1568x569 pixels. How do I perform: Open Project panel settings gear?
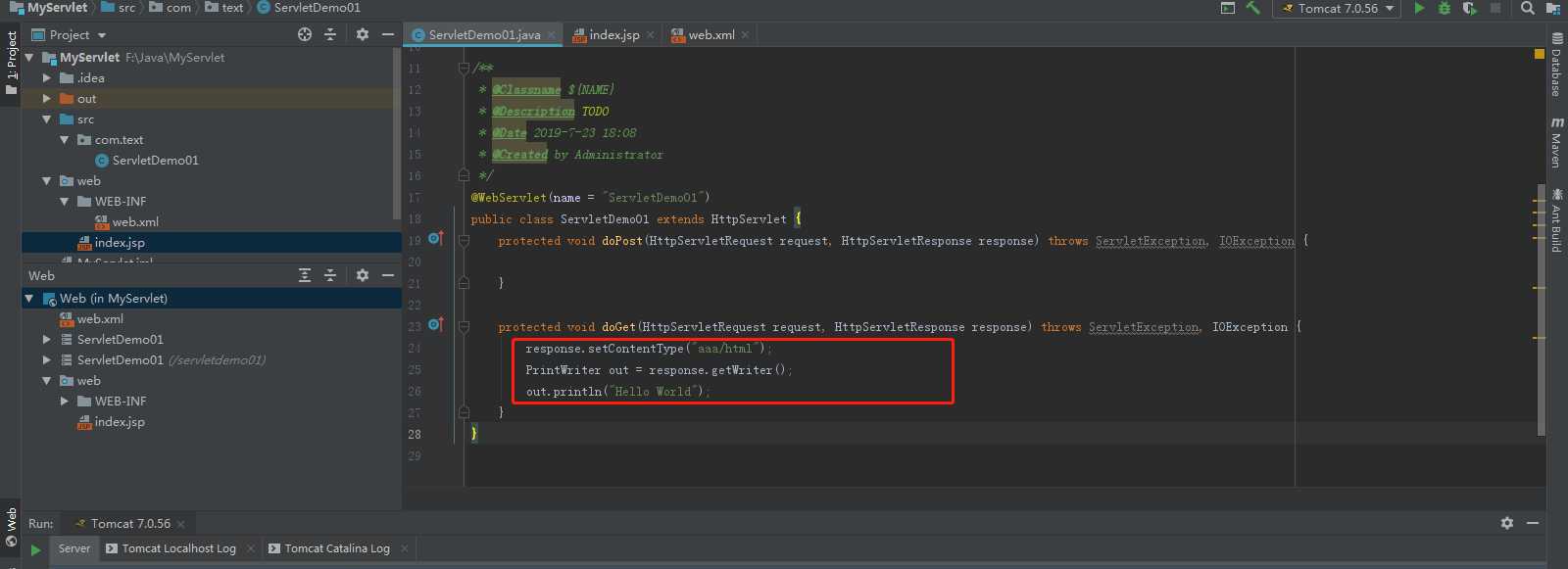(363, 34)
